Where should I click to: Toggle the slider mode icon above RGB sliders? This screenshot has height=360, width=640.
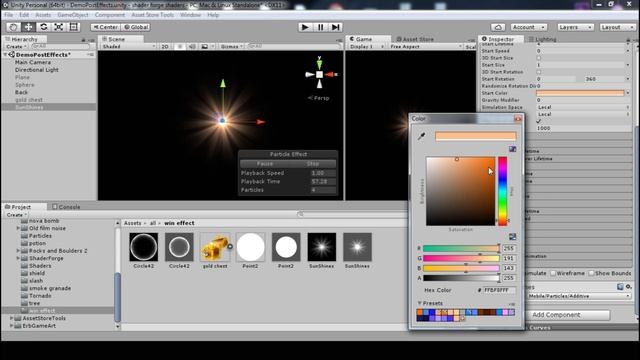pyautogui.click(x=512, y=237)
